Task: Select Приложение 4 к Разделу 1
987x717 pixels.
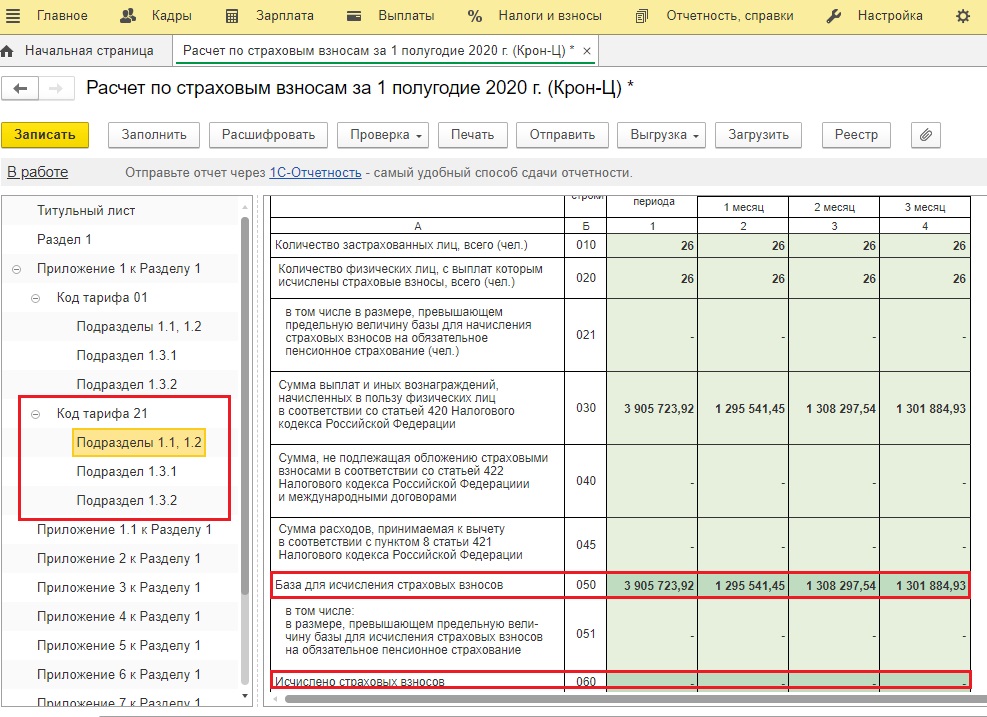Action: click(119, 616)
